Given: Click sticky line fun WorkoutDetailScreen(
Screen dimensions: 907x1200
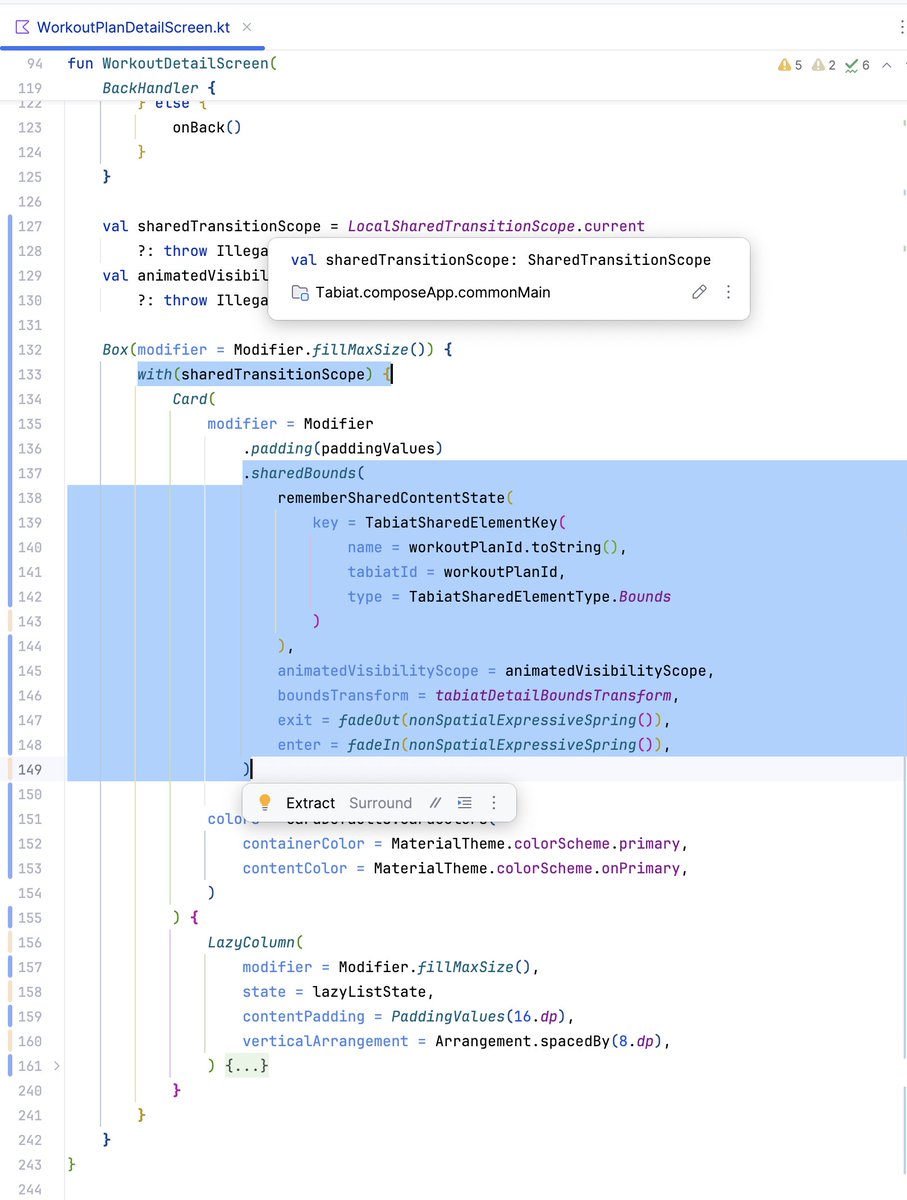Looking at the screenshot, I should click(172, 63).
